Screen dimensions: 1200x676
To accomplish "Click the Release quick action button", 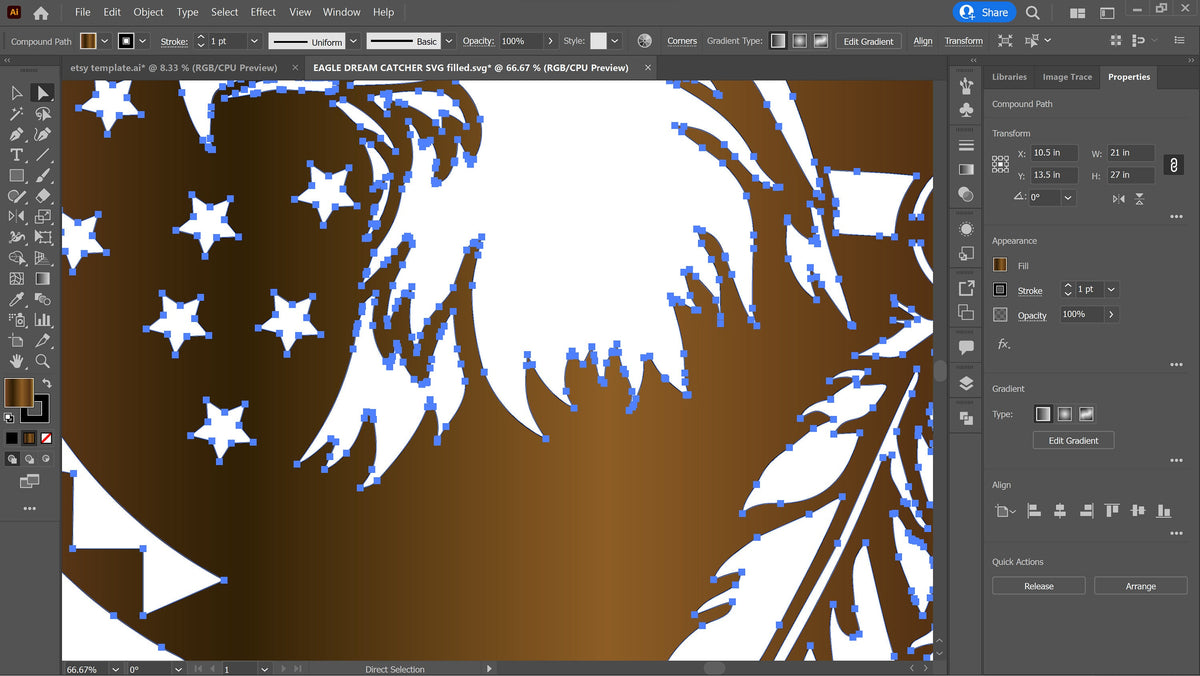I will click(1038, 586).
